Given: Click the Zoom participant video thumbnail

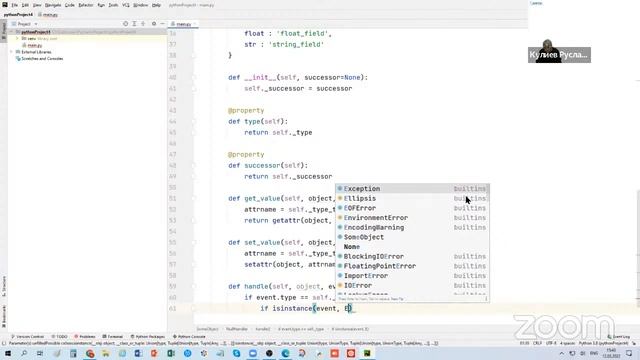Looking at the screenshot, I should point(559,51).
